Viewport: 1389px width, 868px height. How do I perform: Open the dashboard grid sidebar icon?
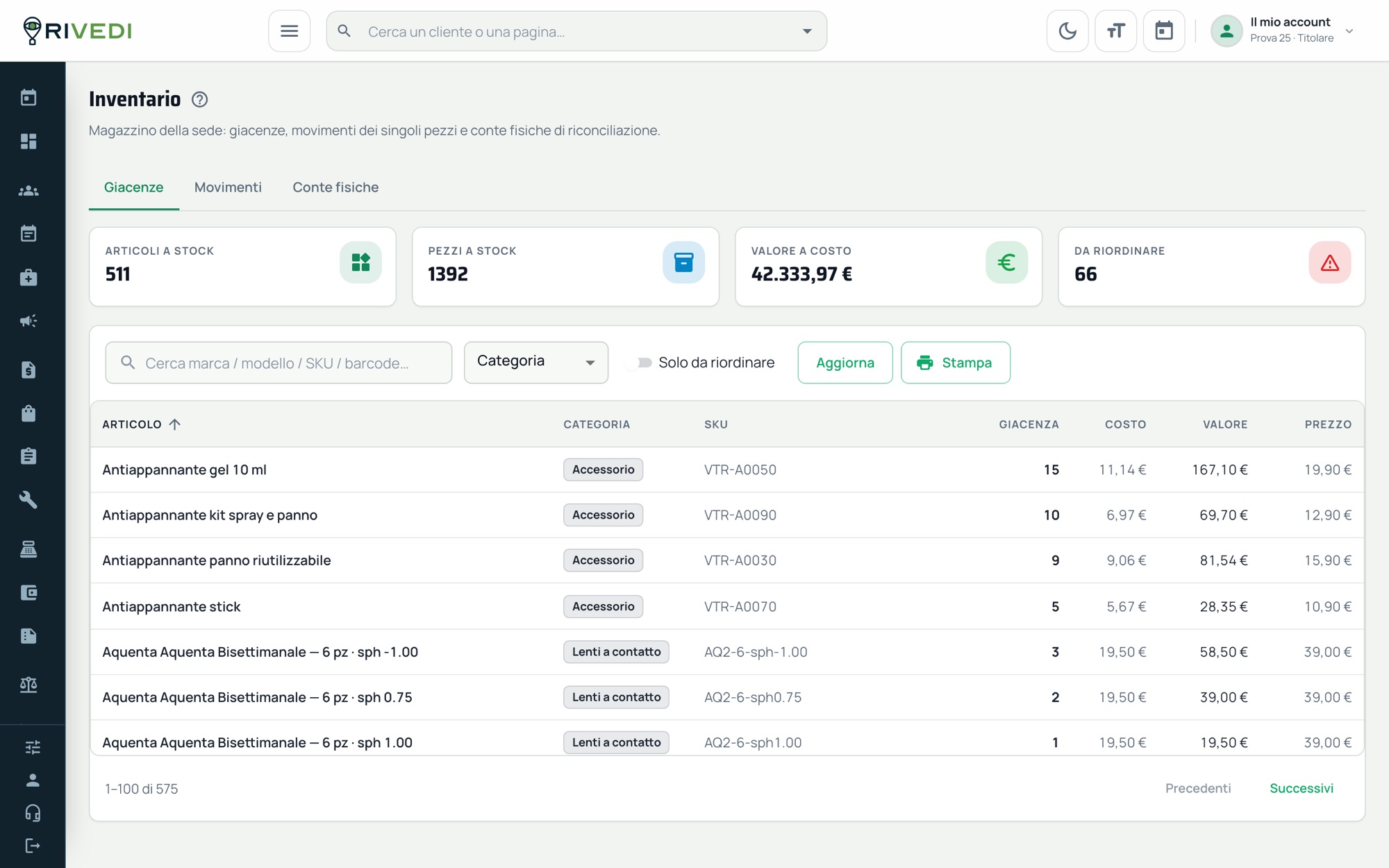tap(28, 141)
